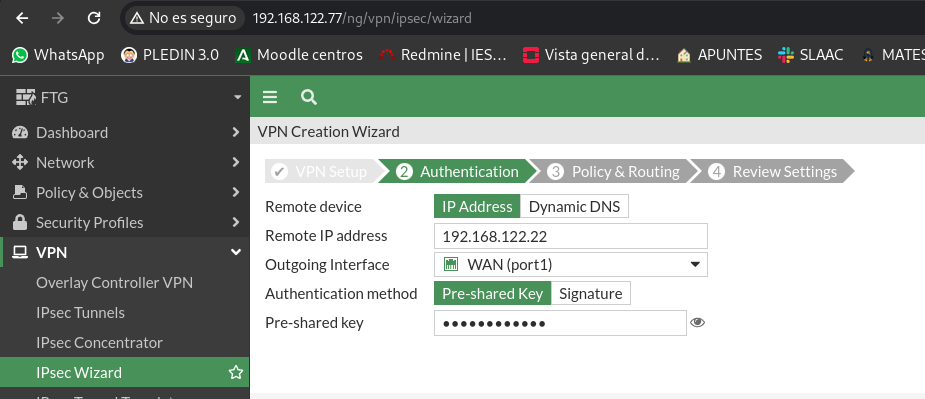Expand the Dashboard sidebar menu
Viewport: 925px width, 399px height.
pyautogui.click(x=124, y=132)
